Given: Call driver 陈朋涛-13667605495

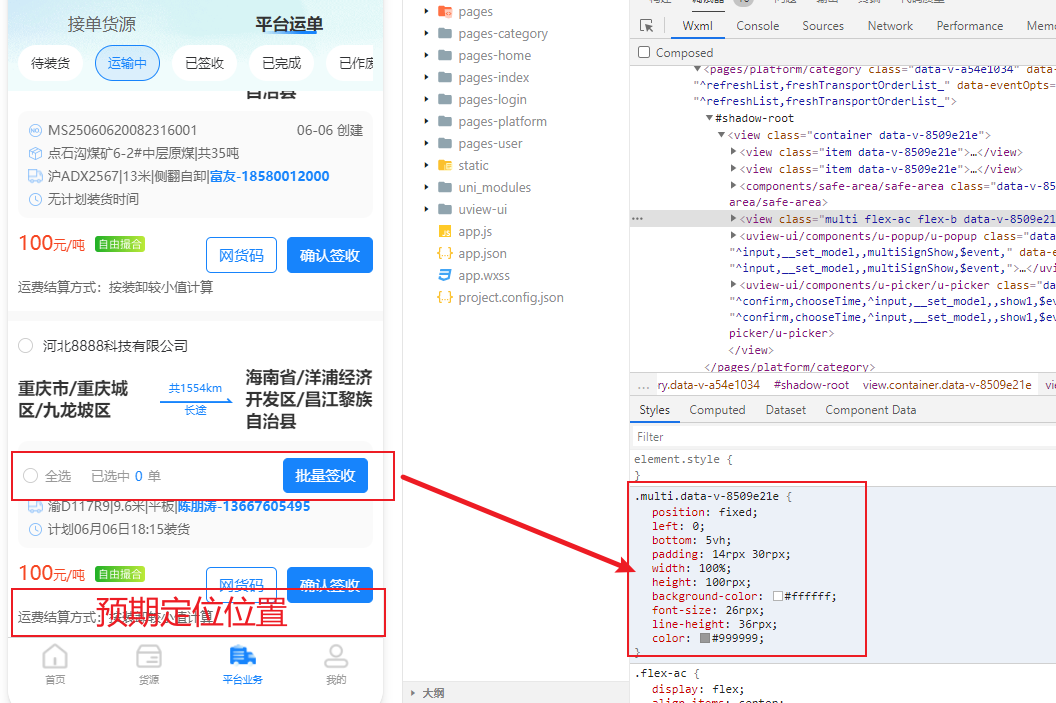Looking at the screenshot, I should [x=244, y=506].
